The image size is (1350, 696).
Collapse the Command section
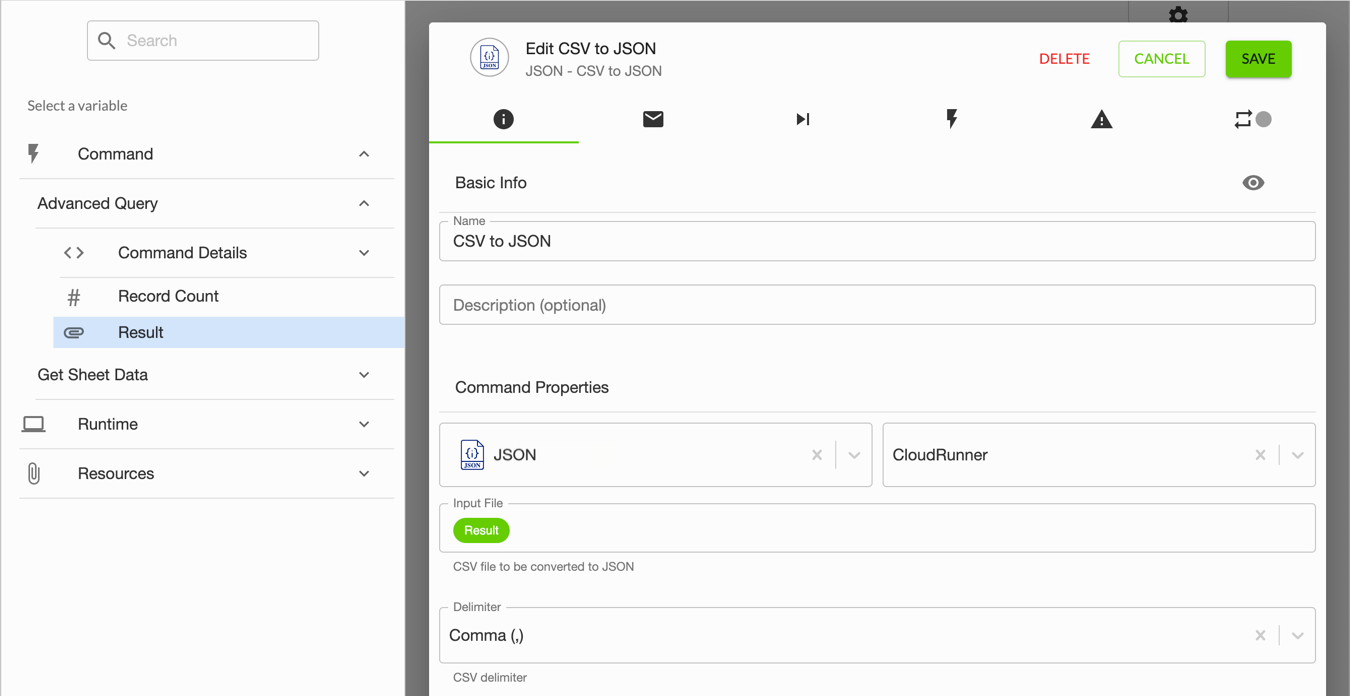pos(364,154)
